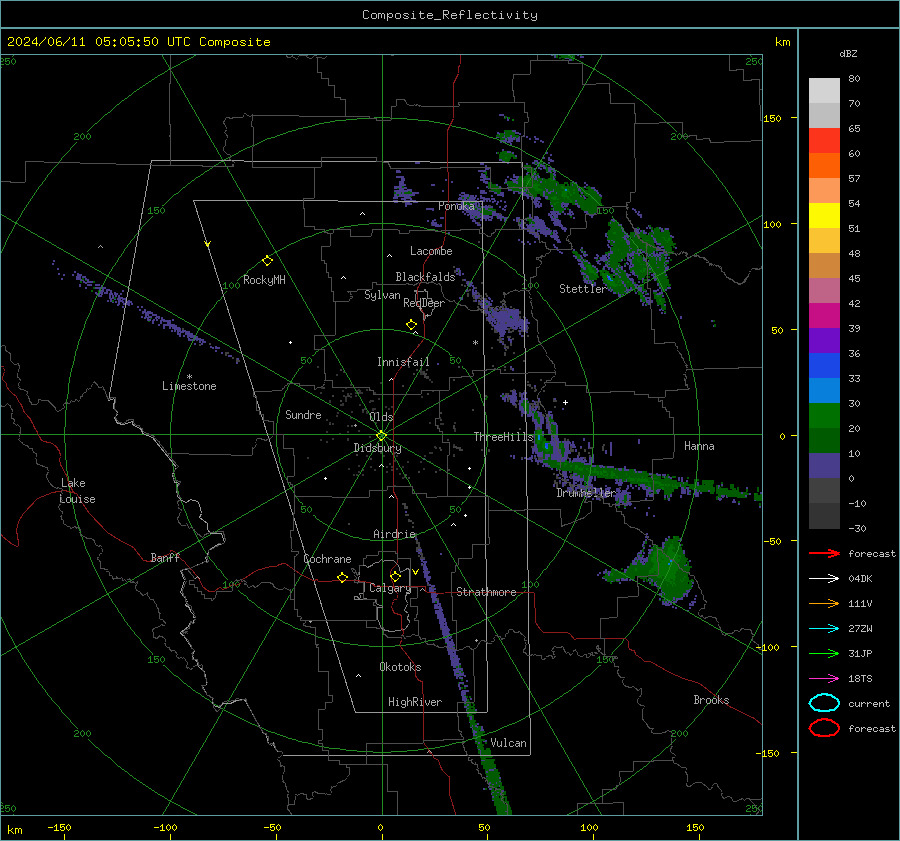Click the Limestone label

[x=189, y=386]
